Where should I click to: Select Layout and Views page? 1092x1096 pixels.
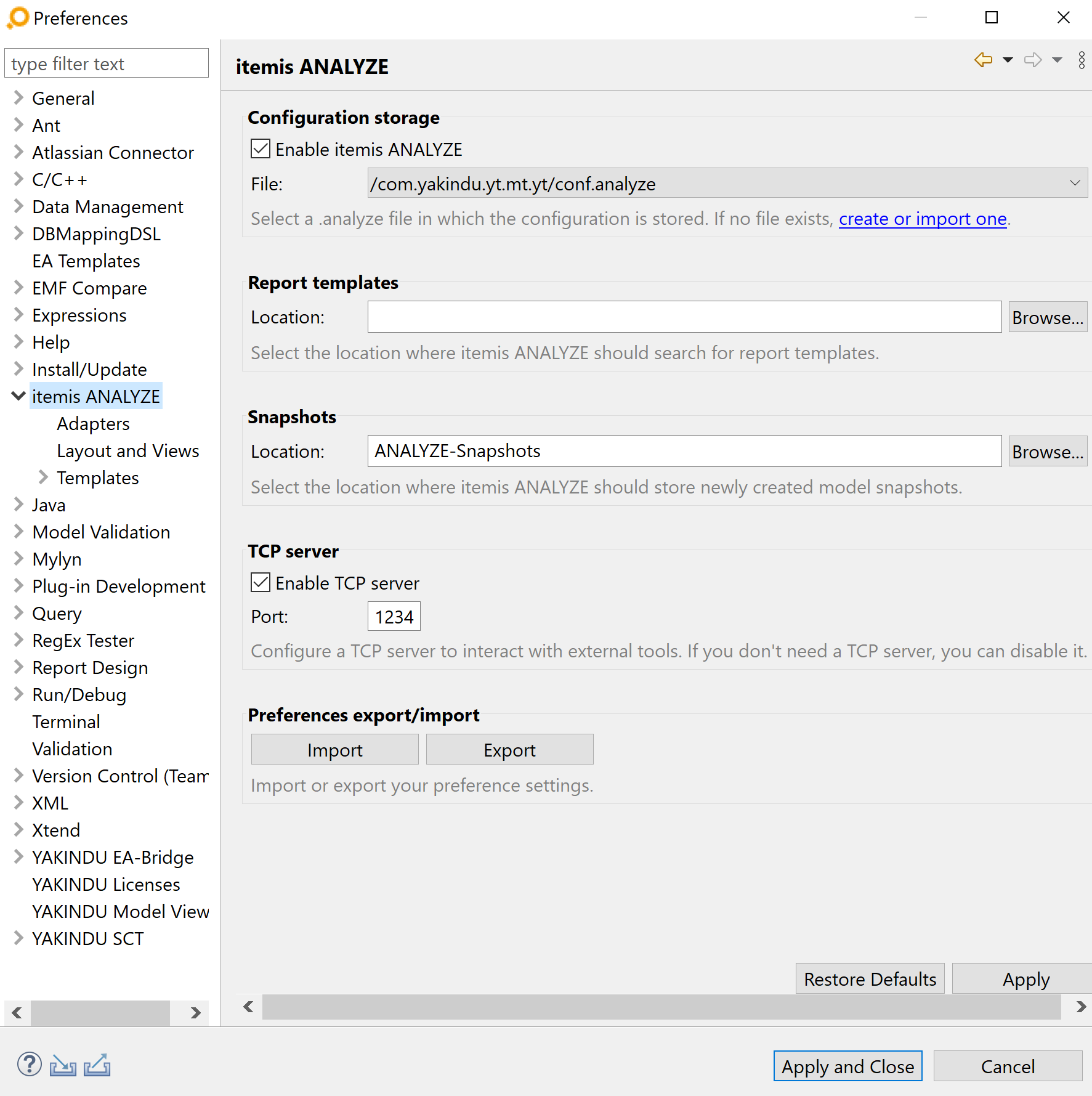pos(128,451)
